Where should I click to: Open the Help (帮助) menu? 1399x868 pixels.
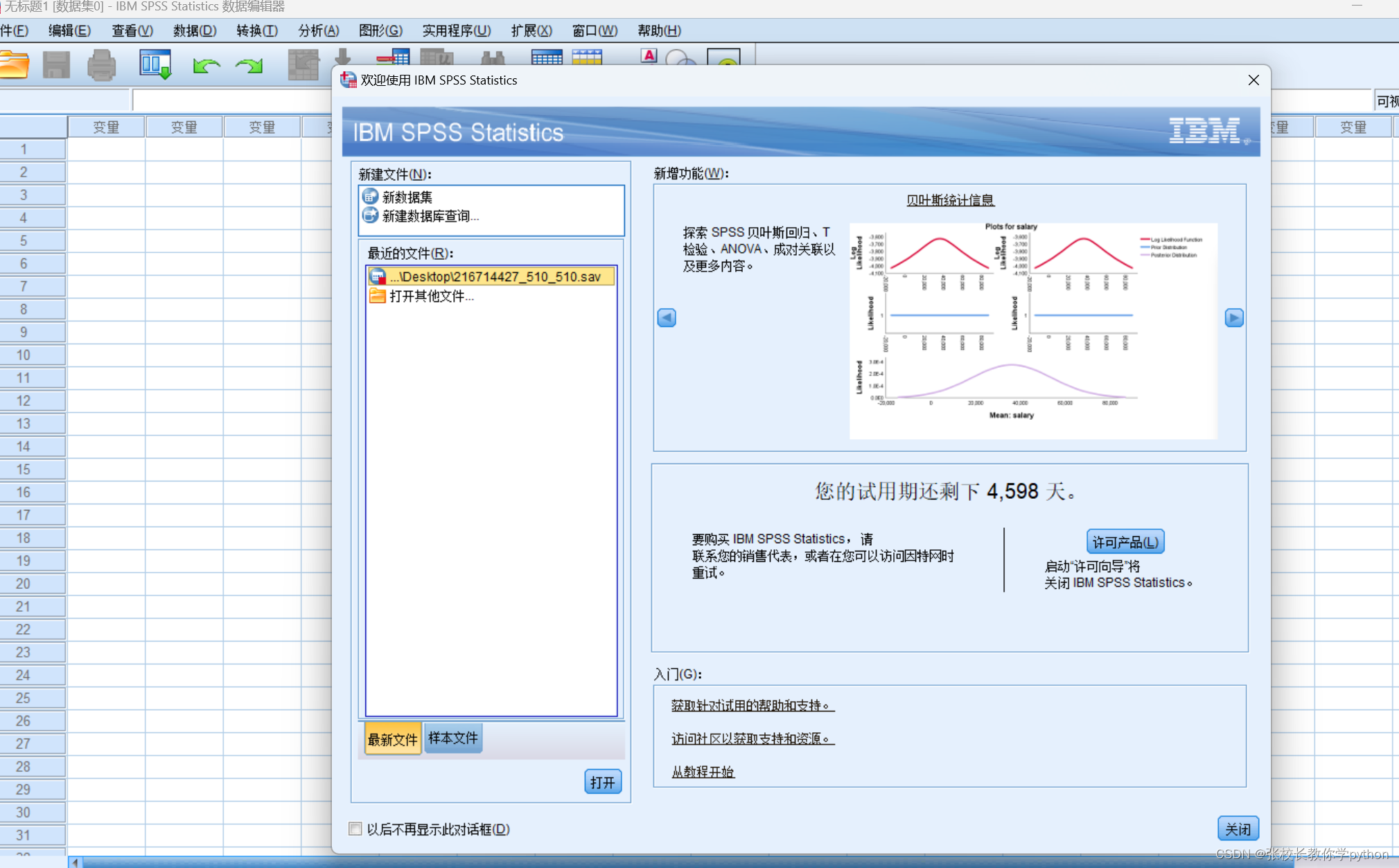(659, 30)
